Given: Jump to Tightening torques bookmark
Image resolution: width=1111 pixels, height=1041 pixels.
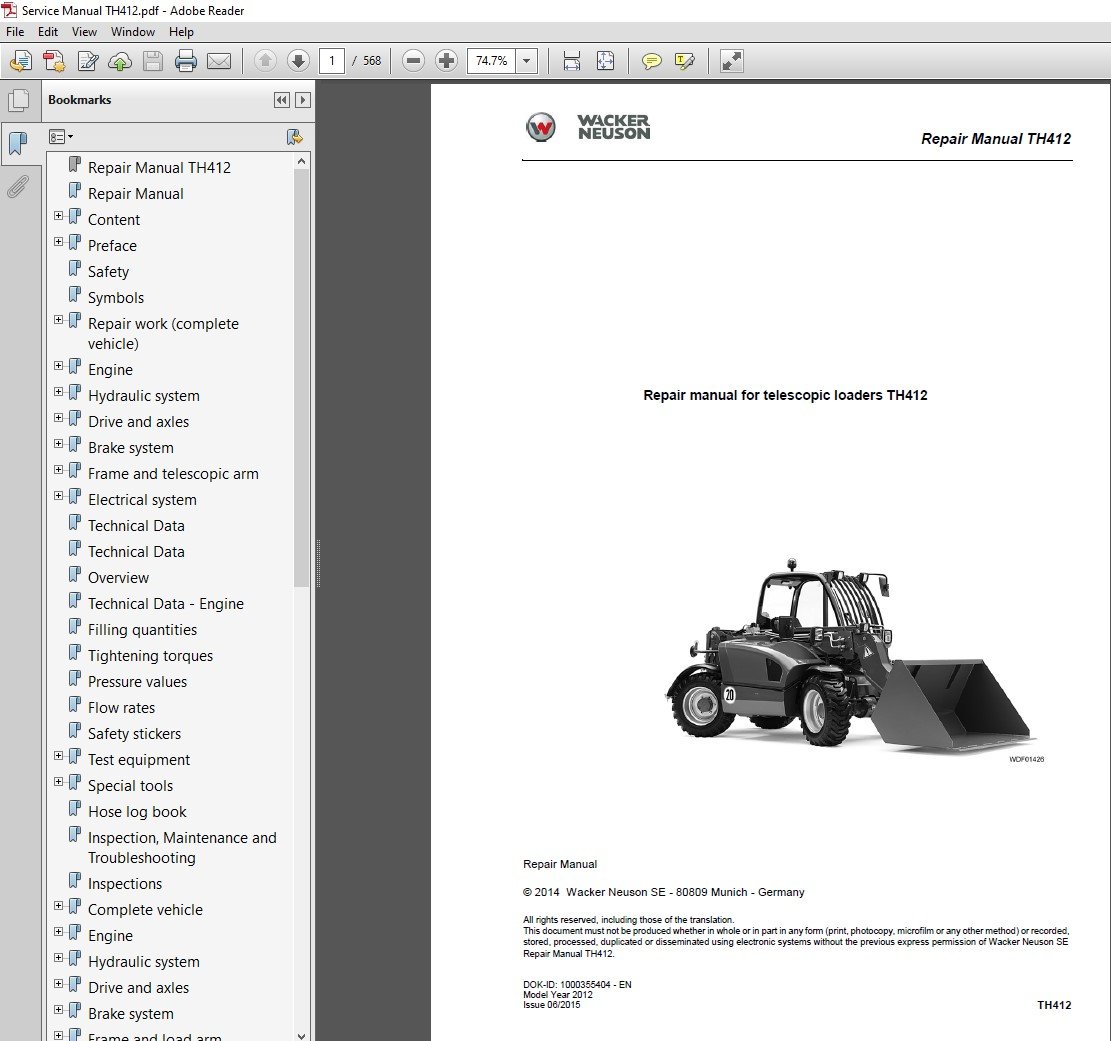Looking at the screenshot, I should (x=150, y=656).
